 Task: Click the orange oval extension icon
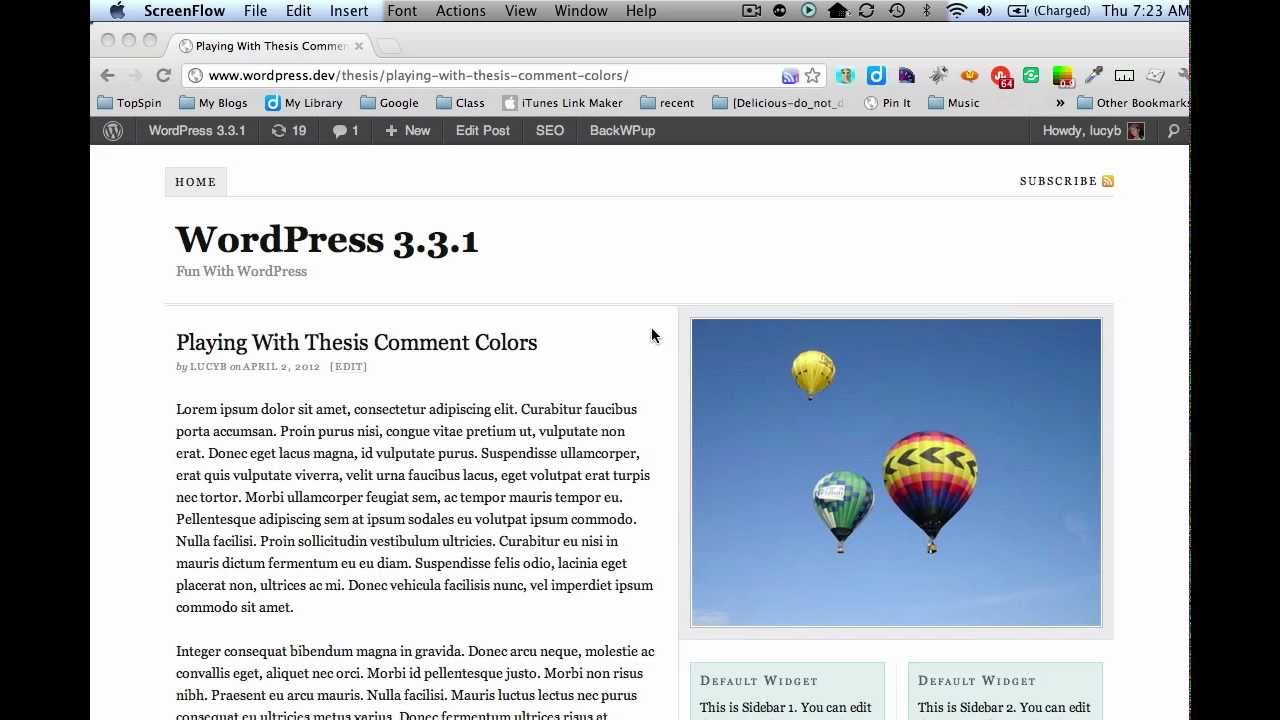click(x=969, y=75)
